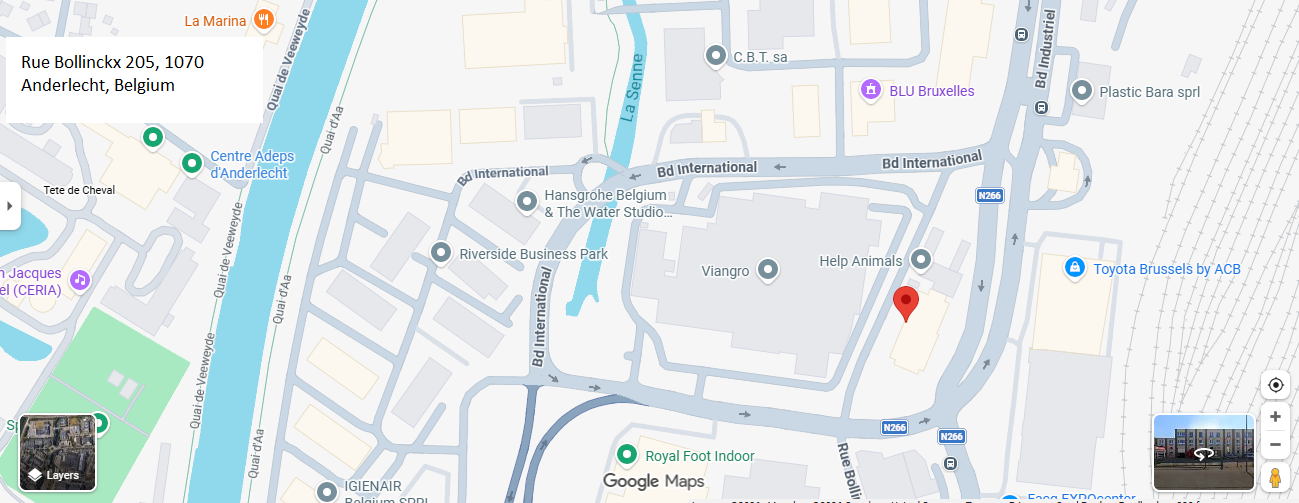Image resolution: width=1299 pixels, height=503 pixels.
Task: Select the Viangro place marker
Action: pyautogui.click(x=767, y=270)
